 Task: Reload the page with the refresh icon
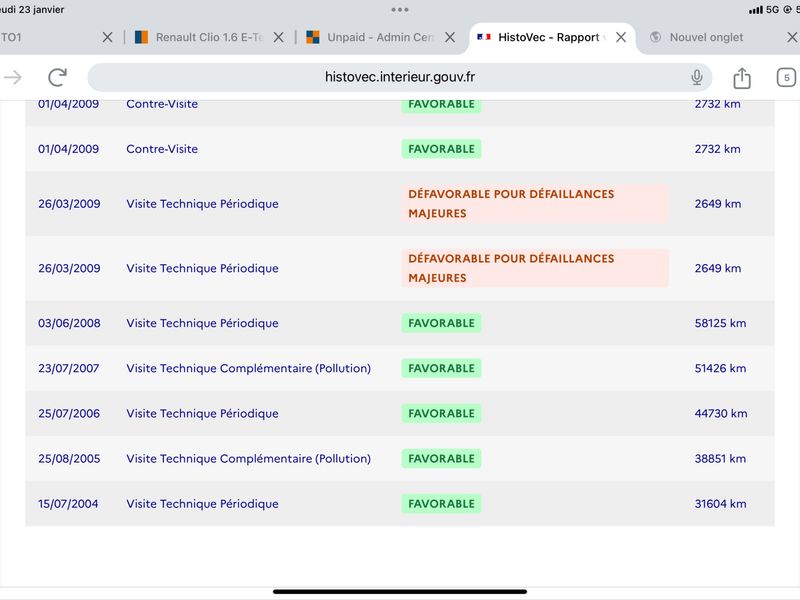[x=57, y=78]
